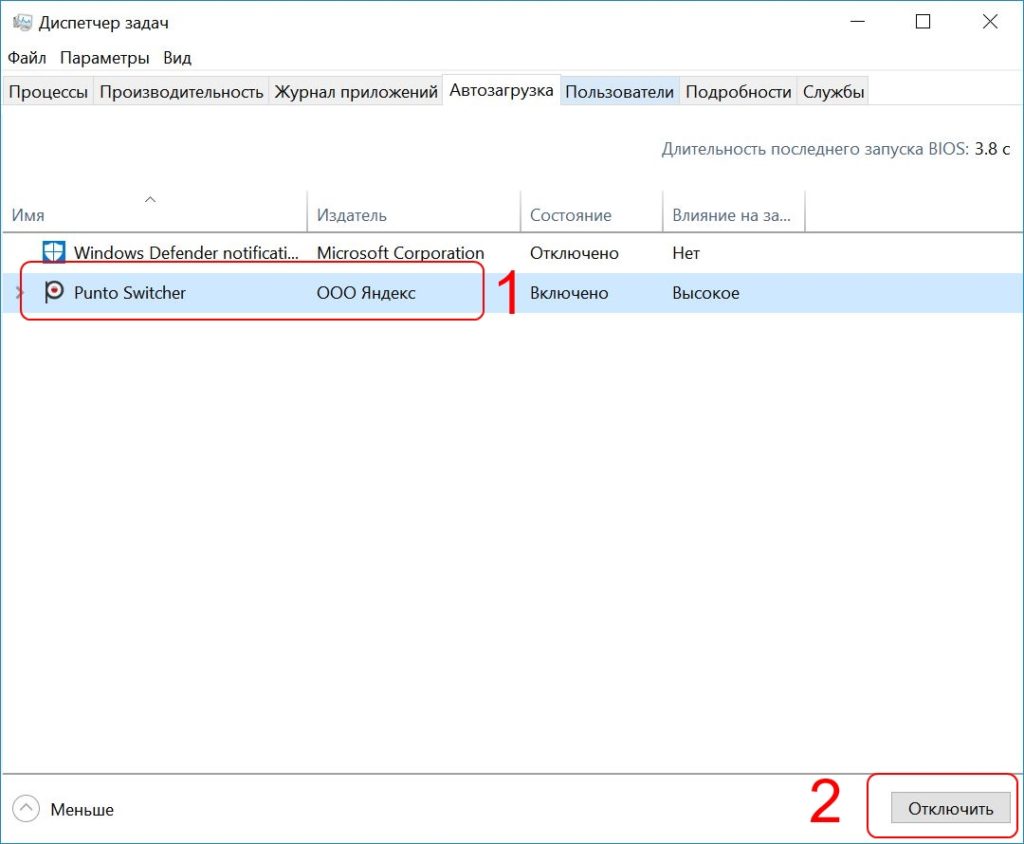The height and width of the screenshot is (844, 1024).
Task: Sort by the Влияние на запуск column
Action: click(x=732, y=214)
